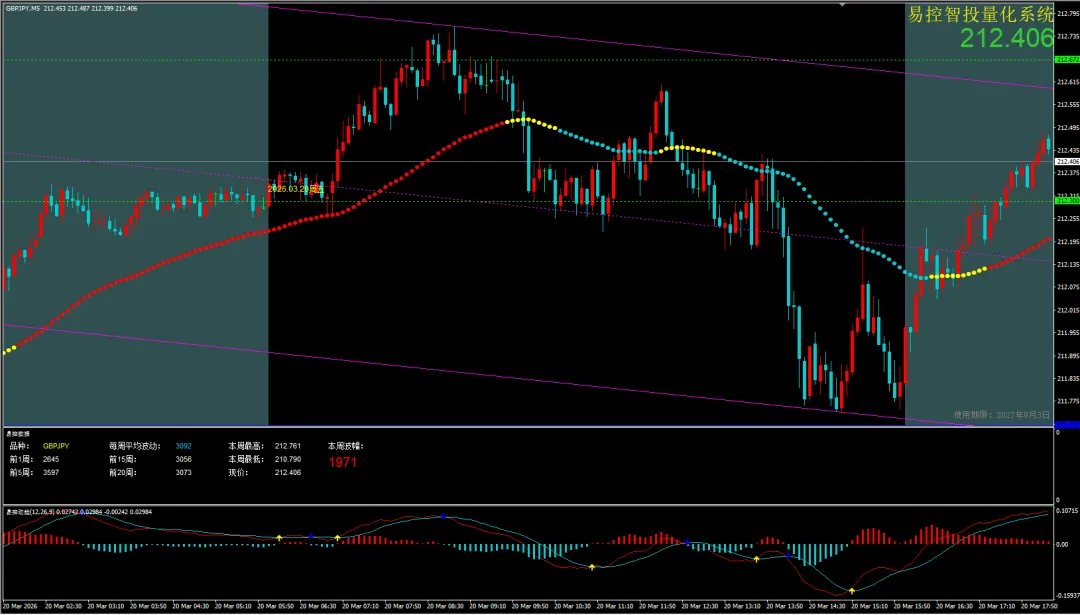Click the '本周波幅' label

tap(345, 446)
